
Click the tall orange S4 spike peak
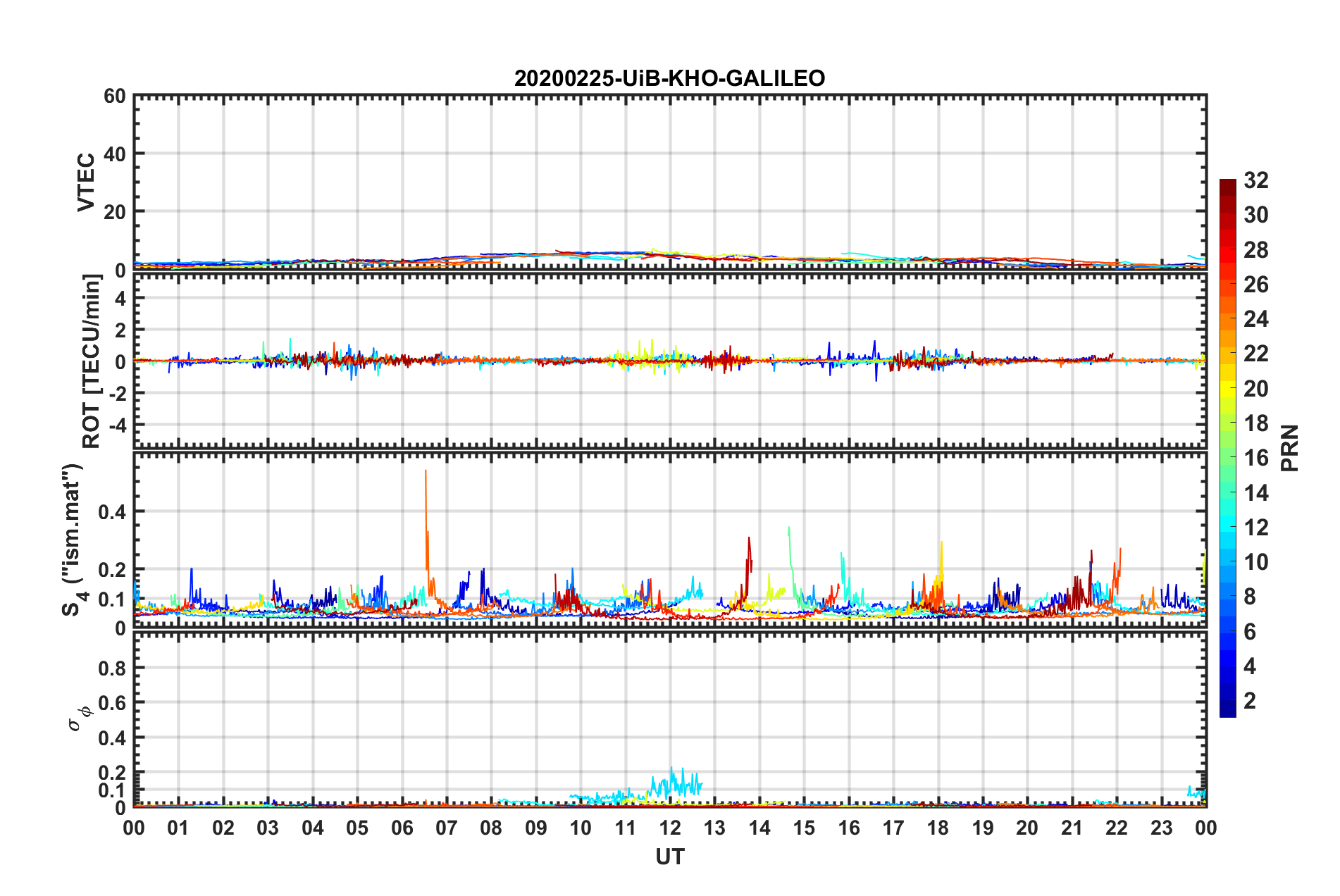point(426,472)
